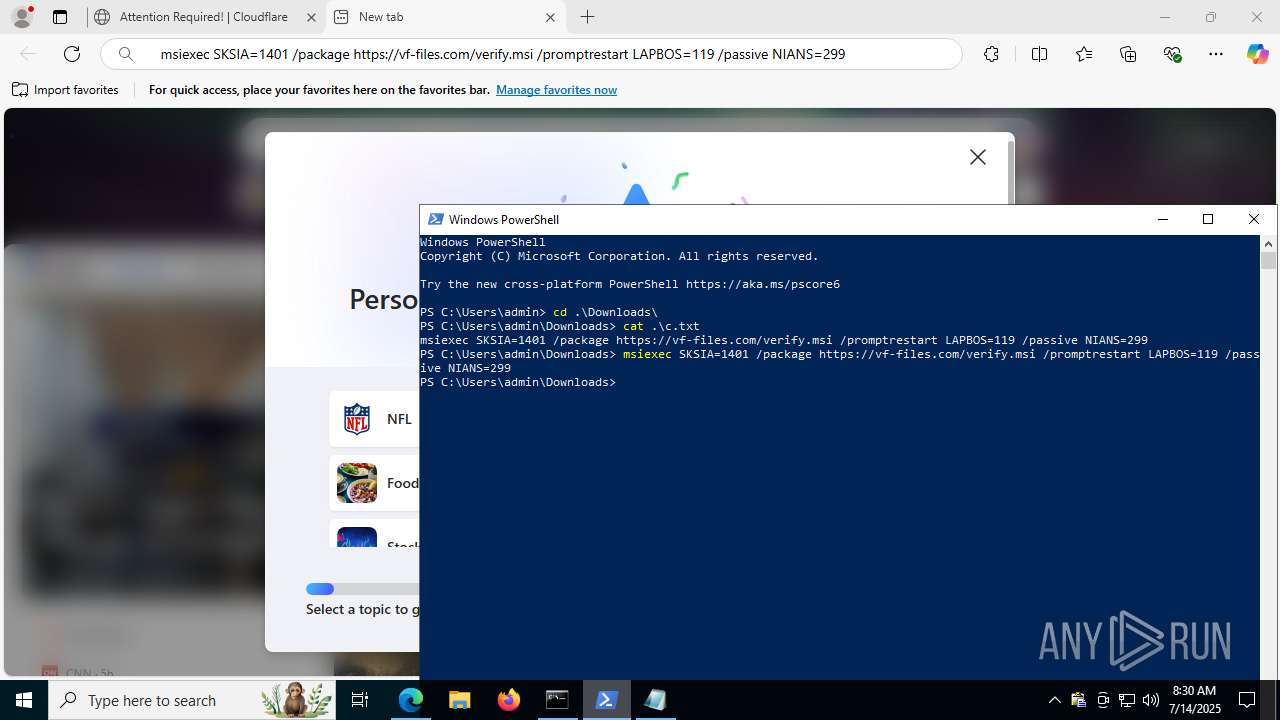Image resolution: width=1280 pixels, height=720 pixels.
Task: Open Firefox from taskbar
Action: (x=508, y=700)
